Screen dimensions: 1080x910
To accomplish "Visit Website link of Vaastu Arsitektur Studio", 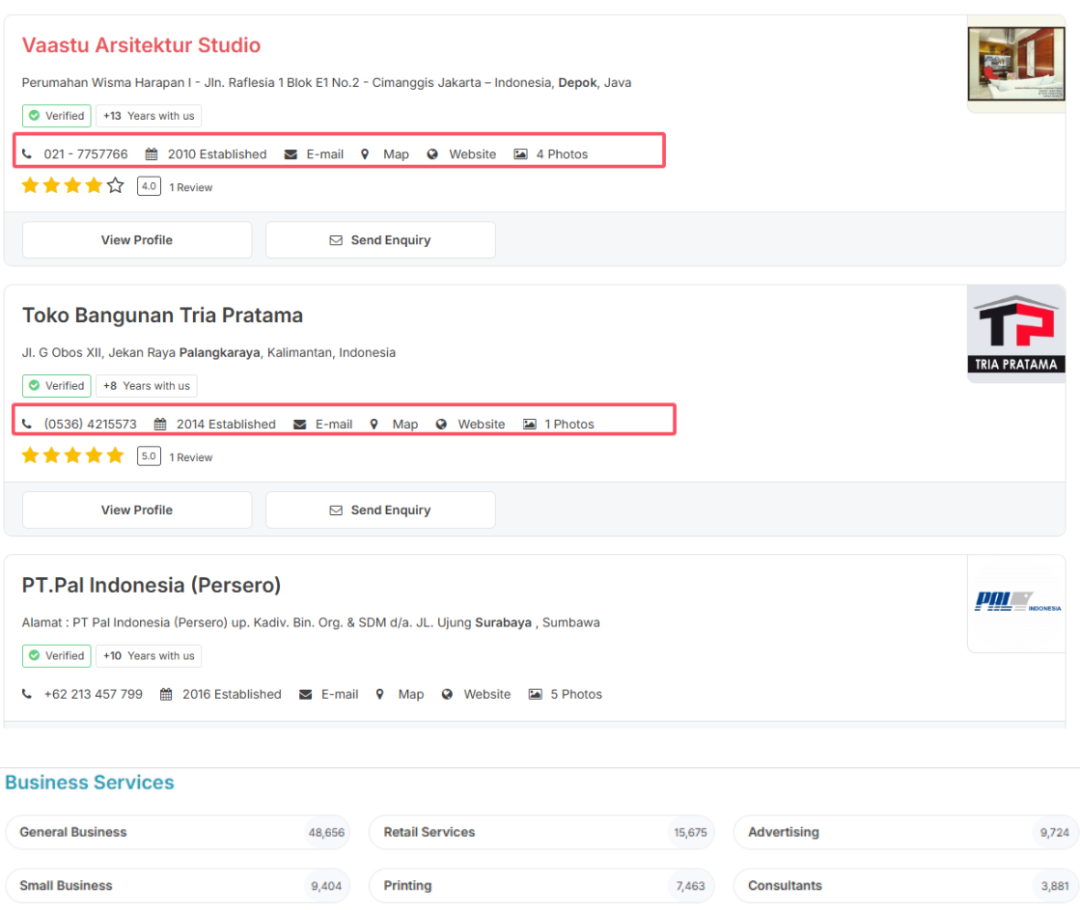I will (x=472, y=154).
